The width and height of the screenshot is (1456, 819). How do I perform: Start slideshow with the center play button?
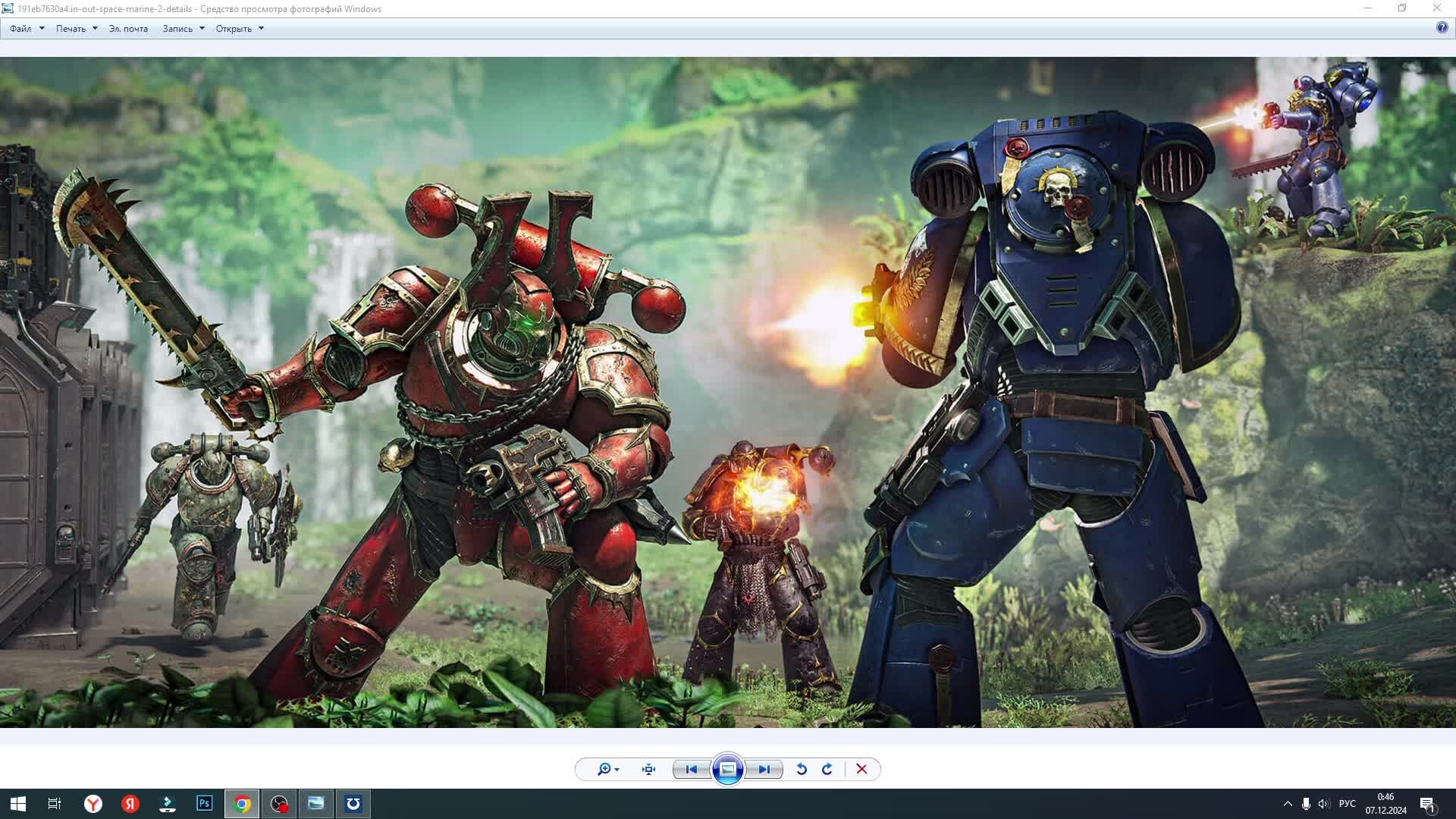click(x=727, y=769)
